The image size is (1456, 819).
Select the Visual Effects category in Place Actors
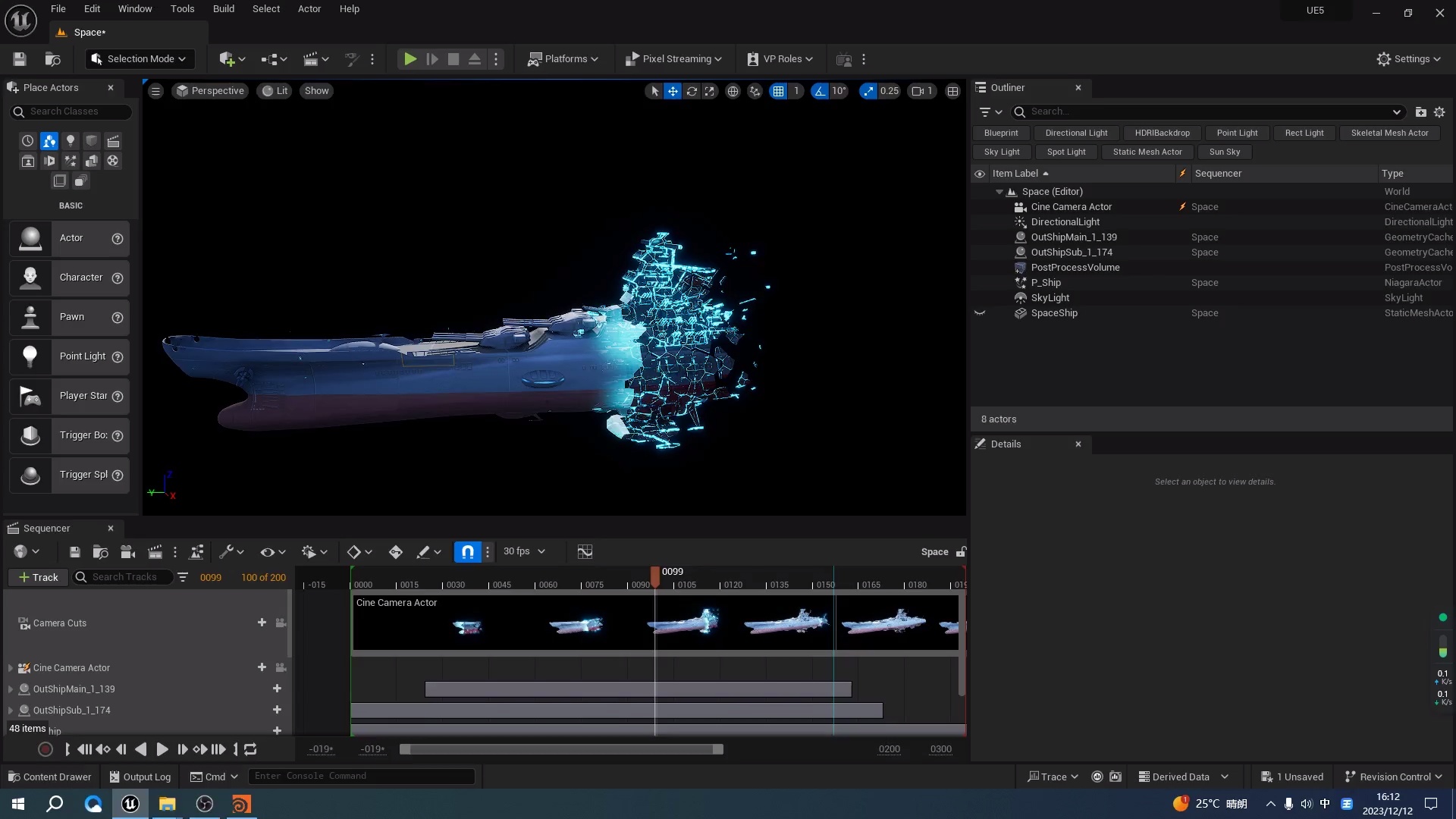tap(70, 162)
